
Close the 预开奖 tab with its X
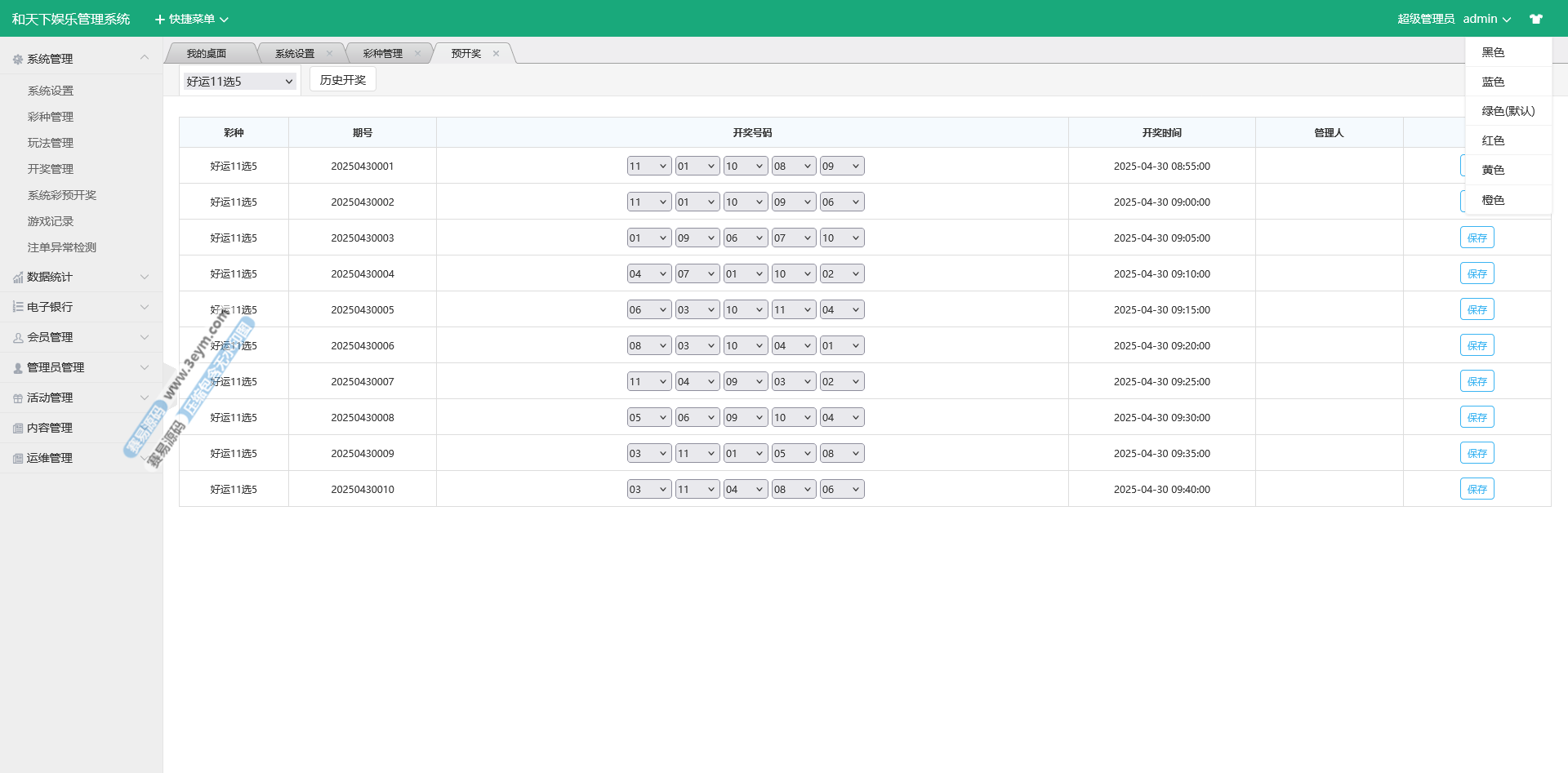(496, 54)
